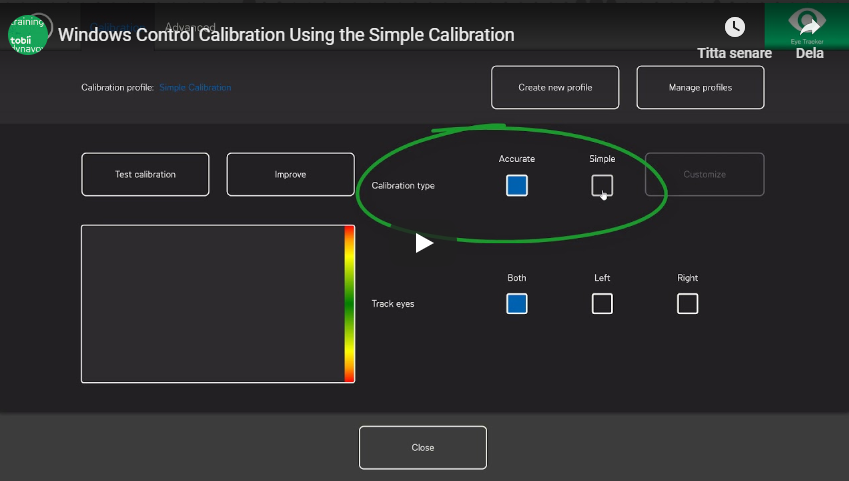This screenshot has height=481, width=849.
Task: Click the Close button at the bottom
Action: click(423, 447)
